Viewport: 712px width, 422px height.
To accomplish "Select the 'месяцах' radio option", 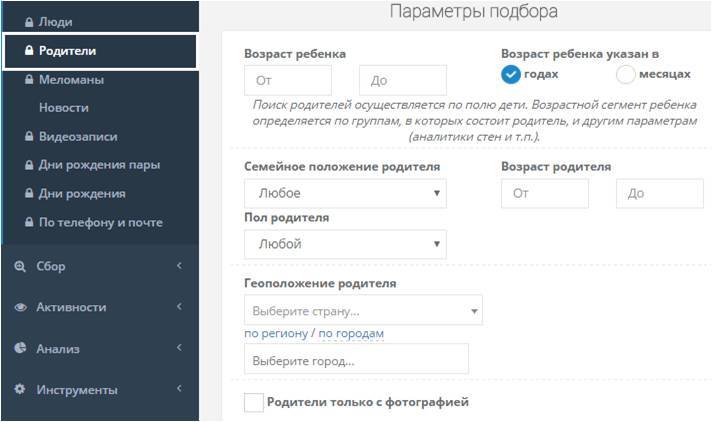I will [626, 74].
